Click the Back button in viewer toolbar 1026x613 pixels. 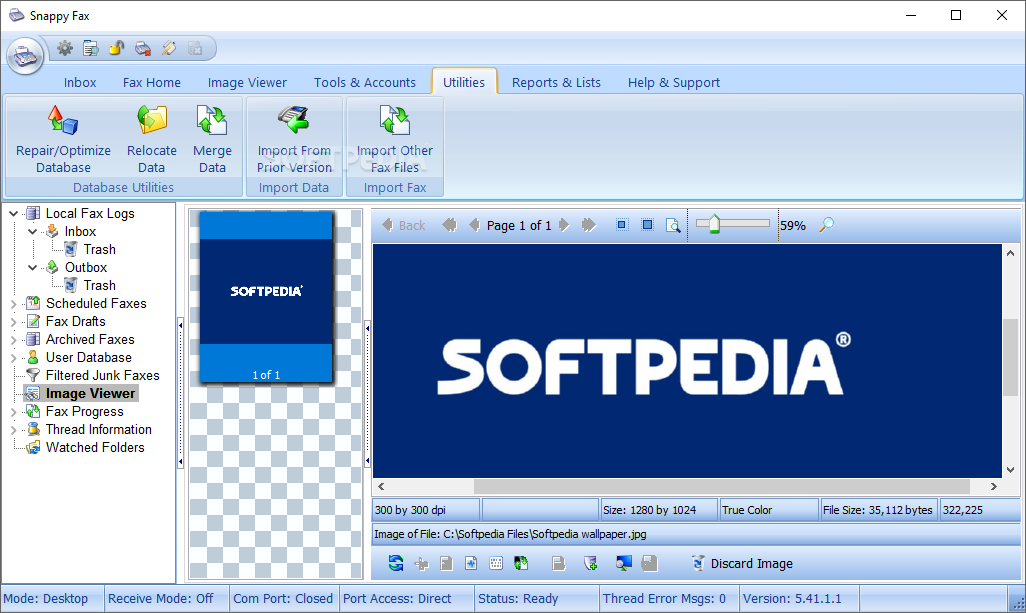404,225
